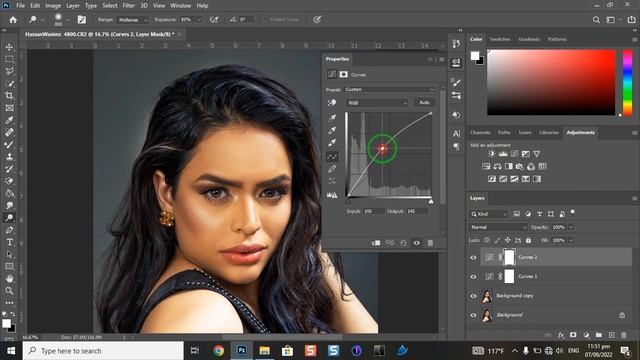This screenshot has width=640, height=360.
Task: Pick the black point eyedropper in Curves
Action: tap(332, 118)
